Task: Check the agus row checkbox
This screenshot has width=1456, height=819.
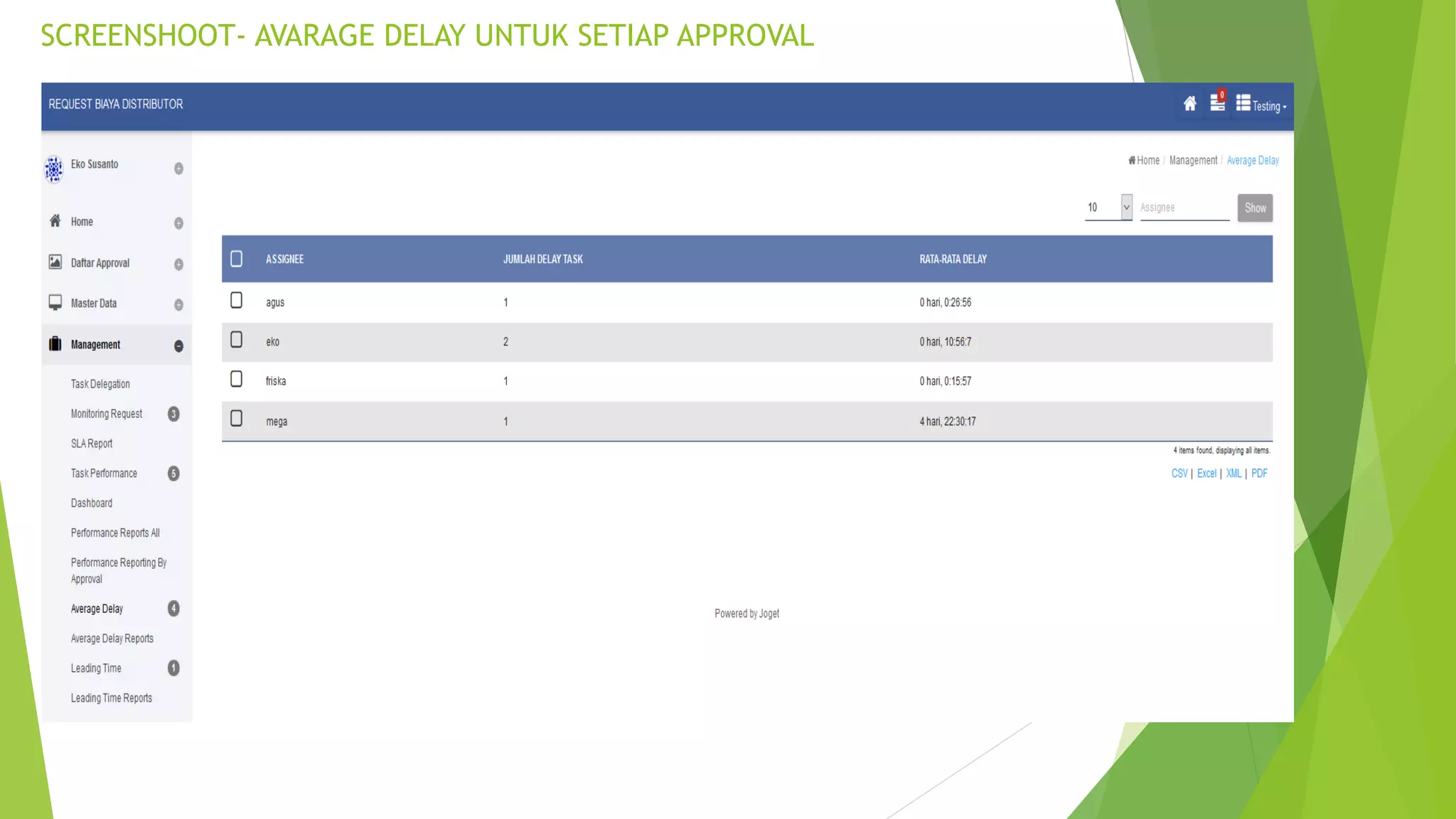Action: pyautogui.click(x=237, y=301)
